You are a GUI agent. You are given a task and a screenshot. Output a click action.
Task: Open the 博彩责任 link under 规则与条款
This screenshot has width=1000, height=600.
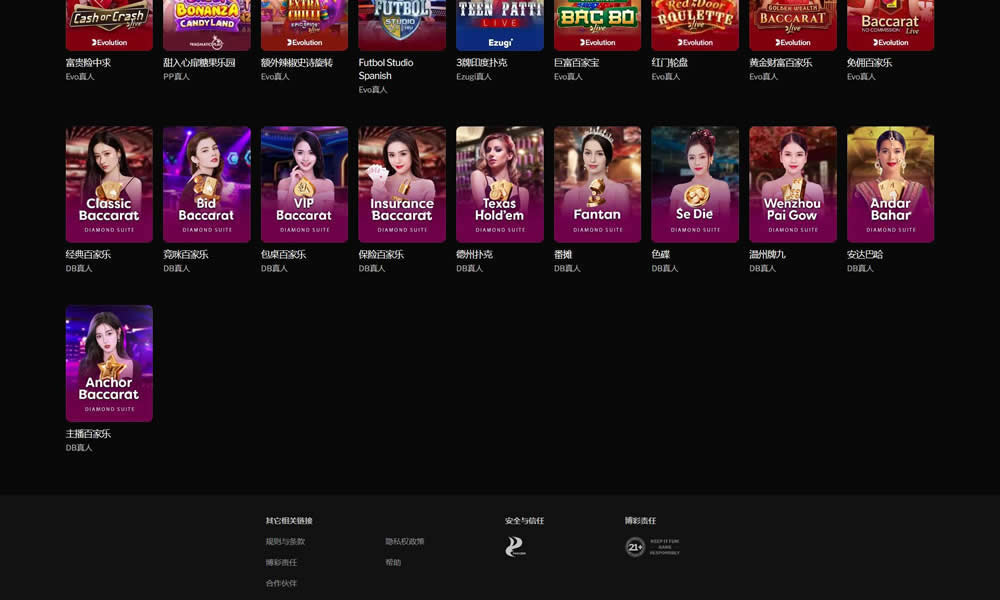281,562
